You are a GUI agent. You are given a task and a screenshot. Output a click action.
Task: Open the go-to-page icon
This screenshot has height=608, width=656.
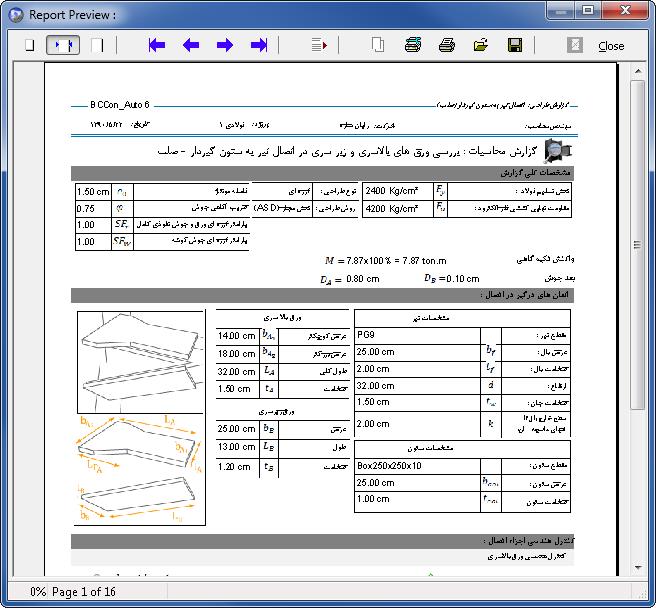(x=319, y=45)
